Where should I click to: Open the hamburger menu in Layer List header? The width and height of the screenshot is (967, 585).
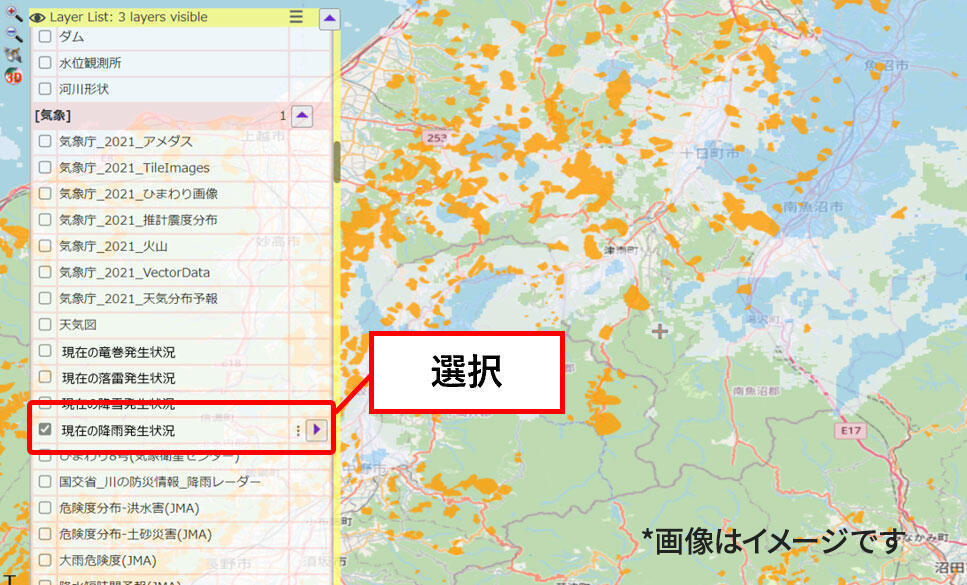coord(295,16)
